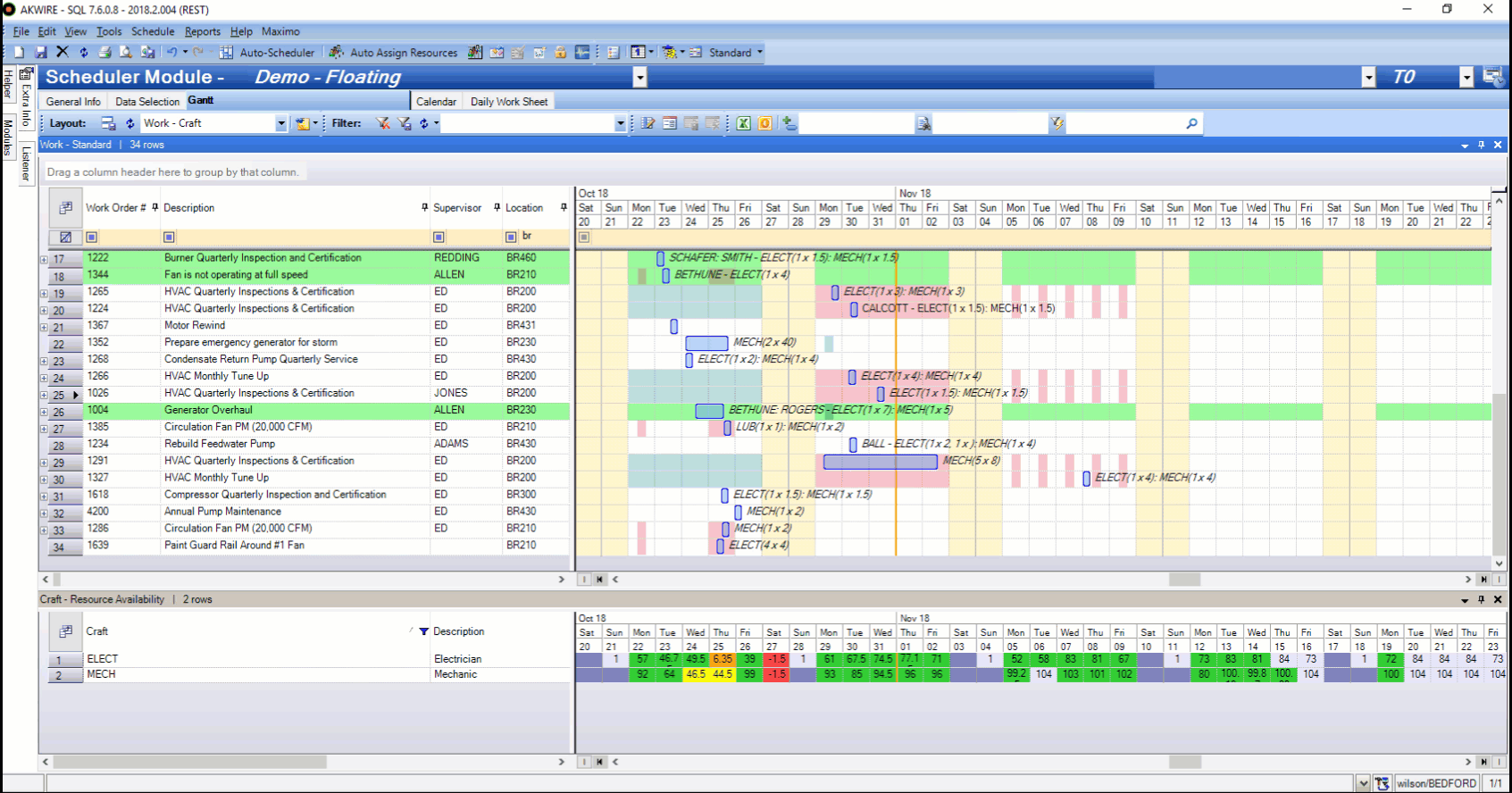Click the Work grid column chooser icon
This screenshot has width=1512, height=793.
pyautogui.click(x=65, y=208)
